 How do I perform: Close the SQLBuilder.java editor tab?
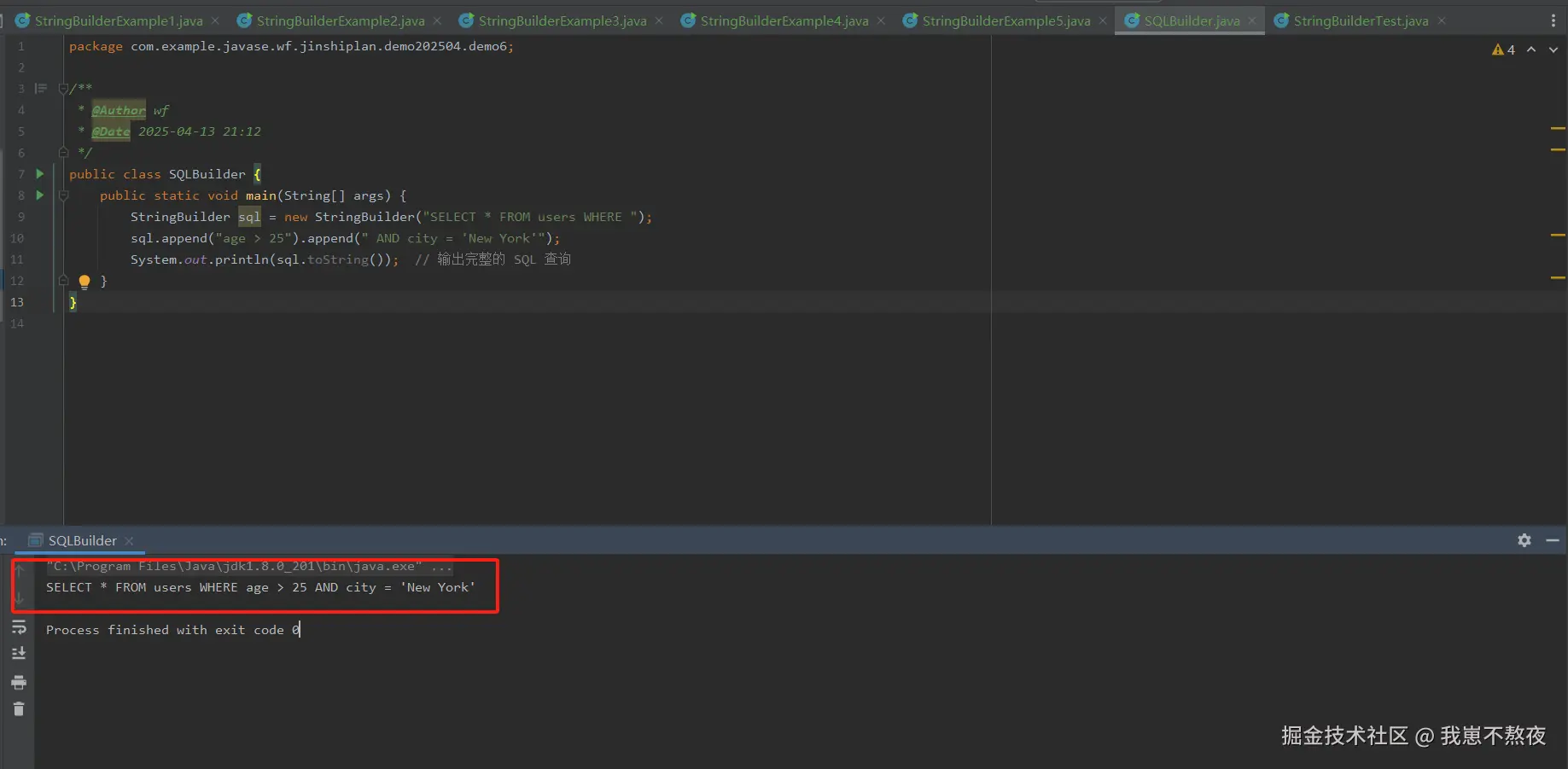pos(1252,20)
